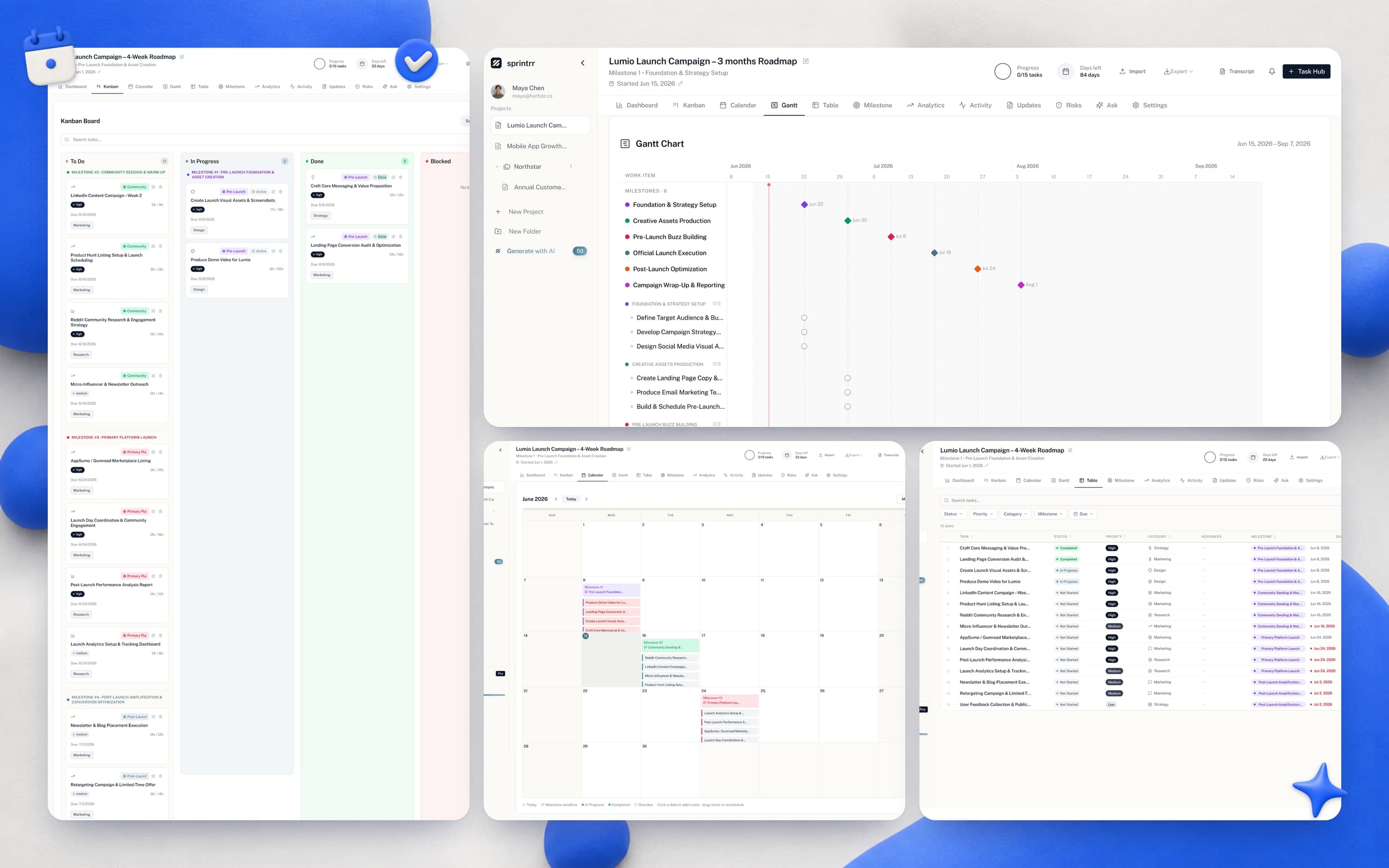Open the Due date filter dropdown
The height and width of the screenshot is (868, 1389).
click(x=1083, y=514)
